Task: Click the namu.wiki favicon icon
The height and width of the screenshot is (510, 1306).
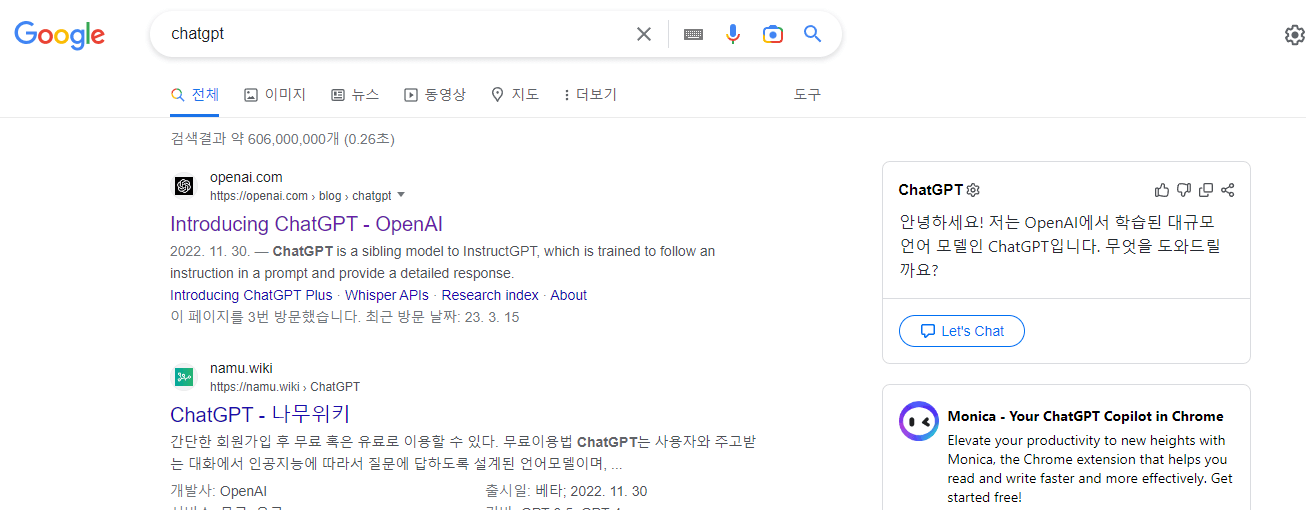Action: [x=184, y=377]
